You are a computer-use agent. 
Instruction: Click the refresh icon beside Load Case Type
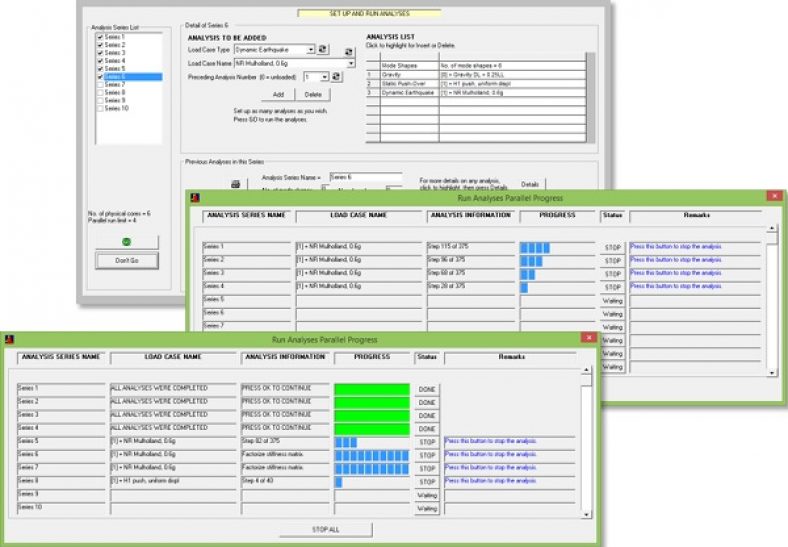click(x=323, y=49)
